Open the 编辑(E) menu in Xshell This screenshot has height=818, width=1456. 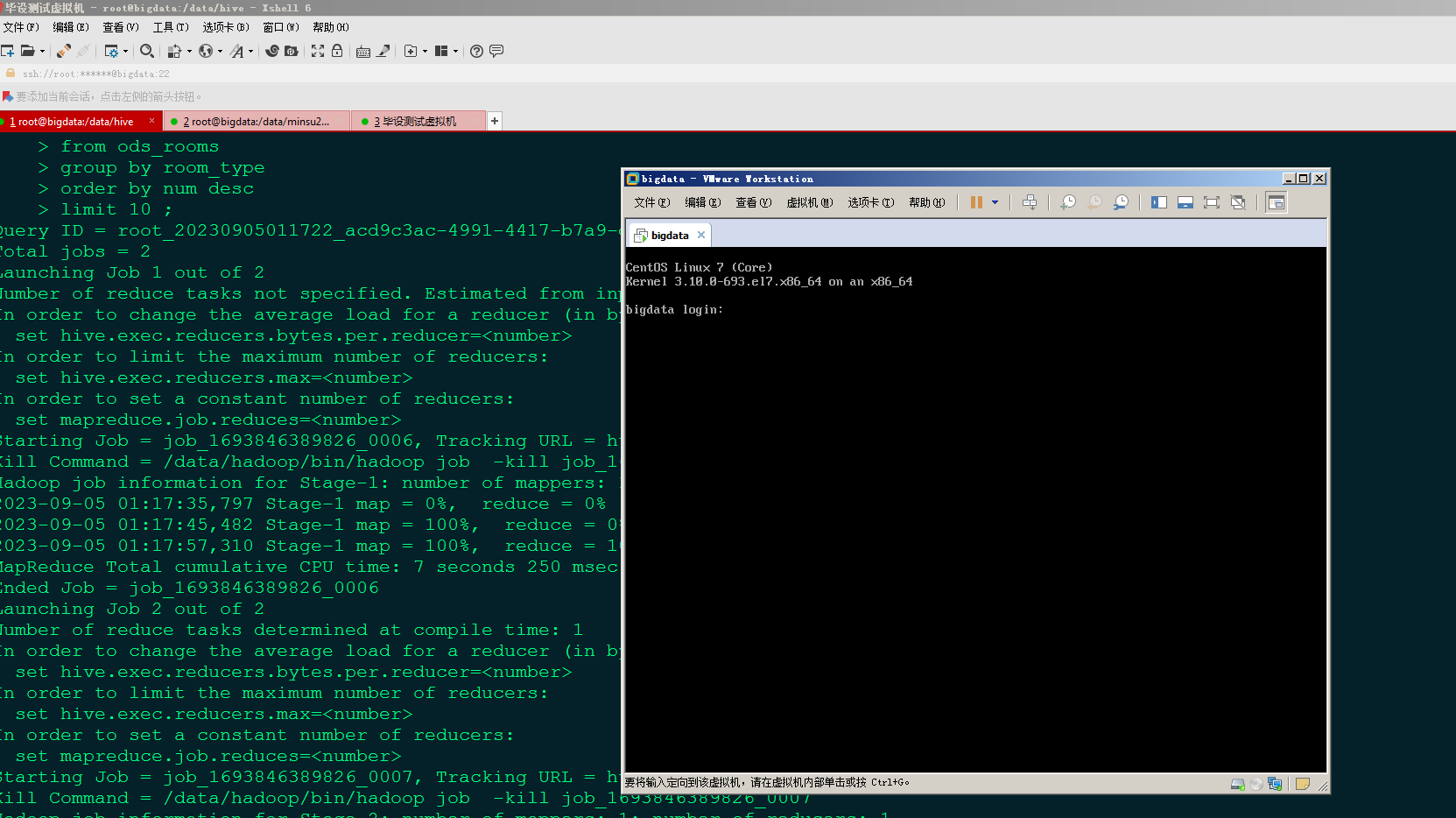(x=71, y=27)
